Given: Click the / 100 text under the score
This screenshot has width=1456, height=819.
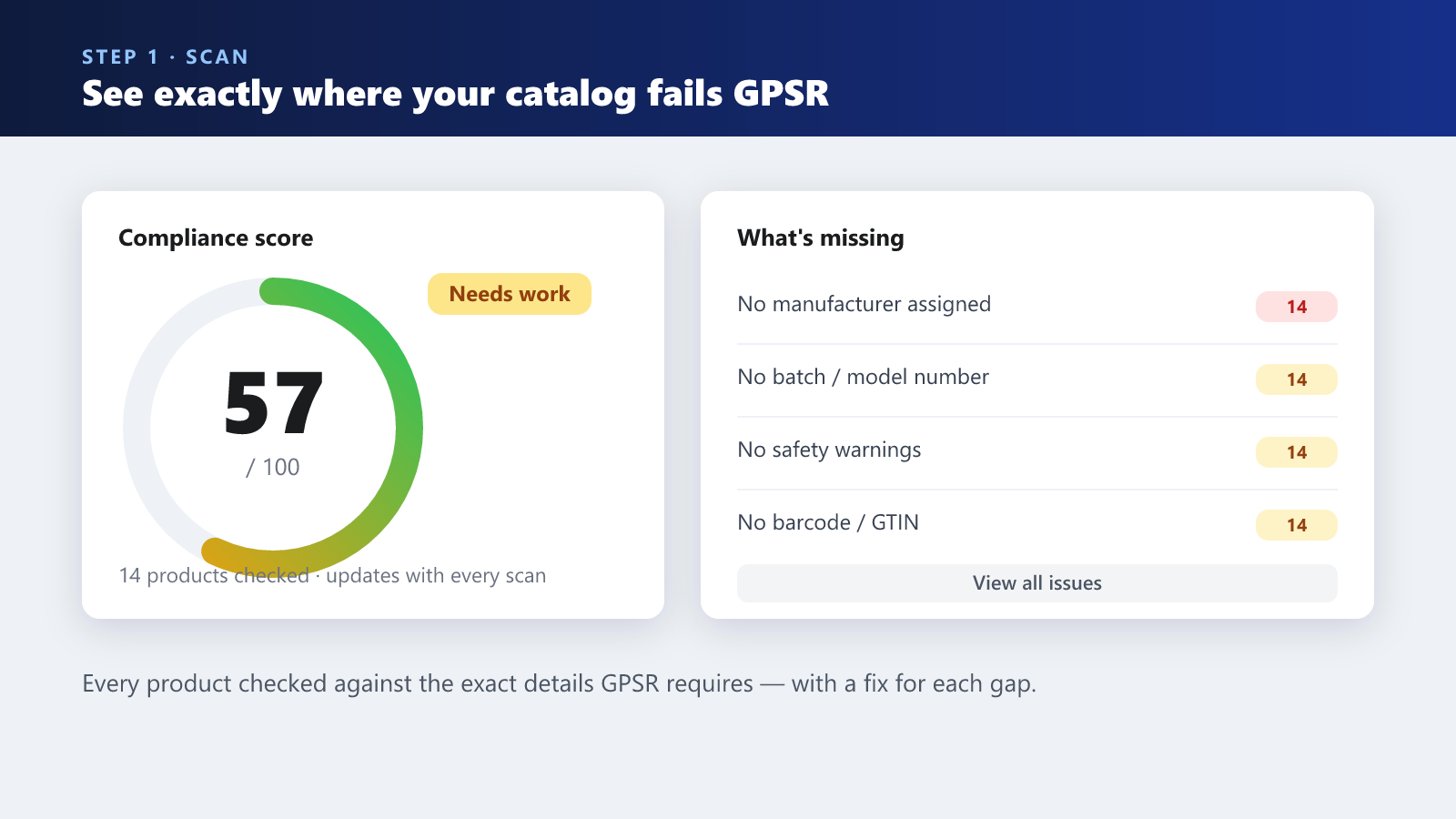Looking at the screenshot, I should click(273, 467).
